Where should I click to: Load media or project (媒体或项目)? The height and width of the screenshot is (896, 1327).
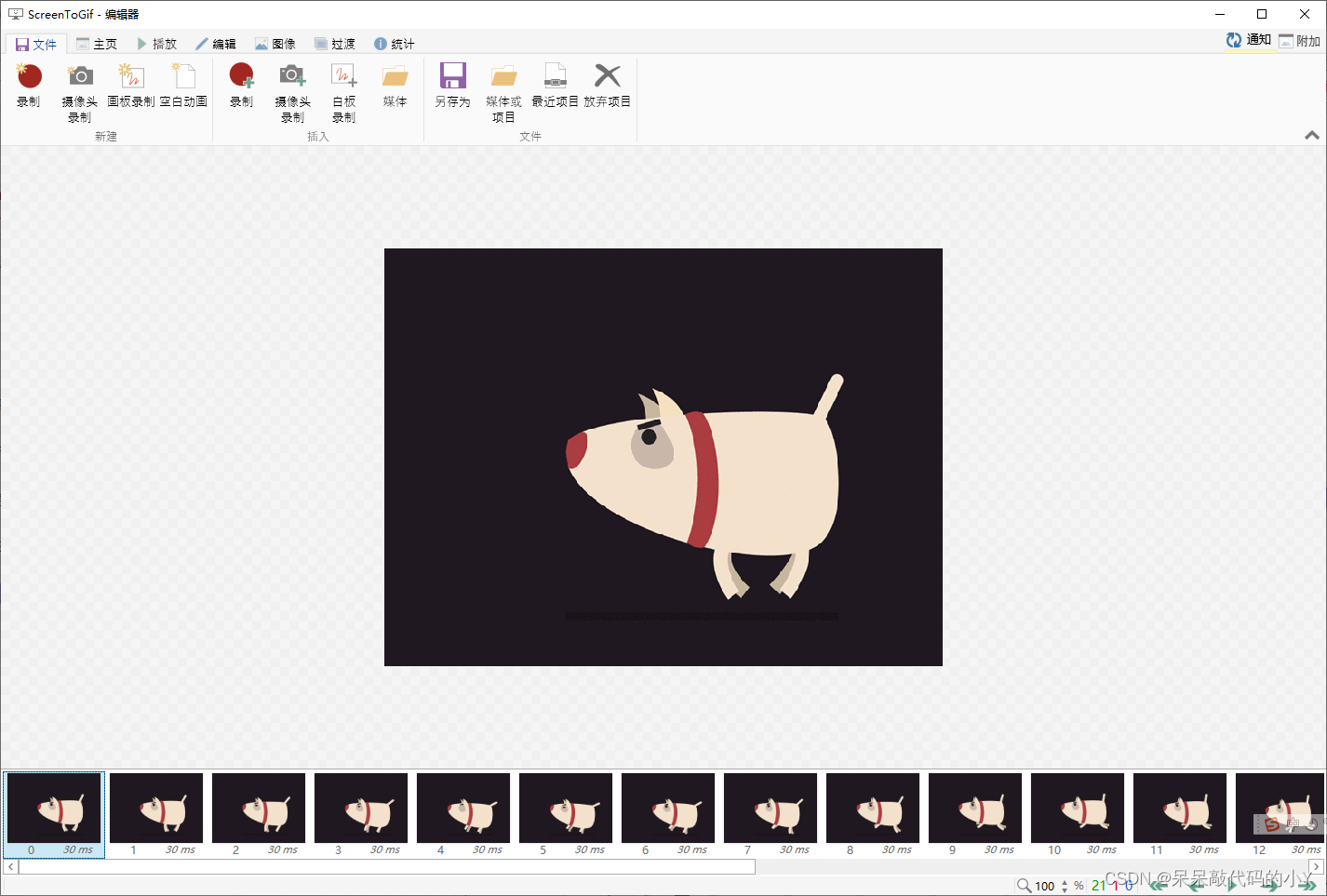click(x=504, y=93)
